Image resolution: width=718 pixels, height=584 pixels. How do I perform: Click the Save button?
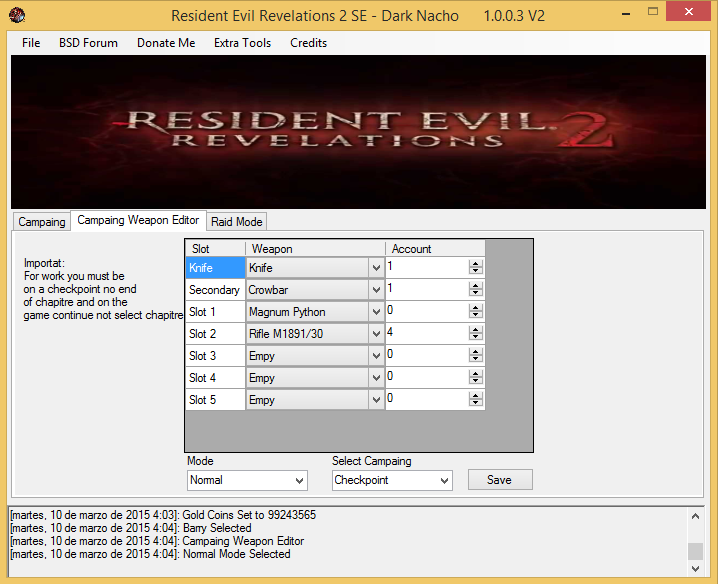point(499,480)
